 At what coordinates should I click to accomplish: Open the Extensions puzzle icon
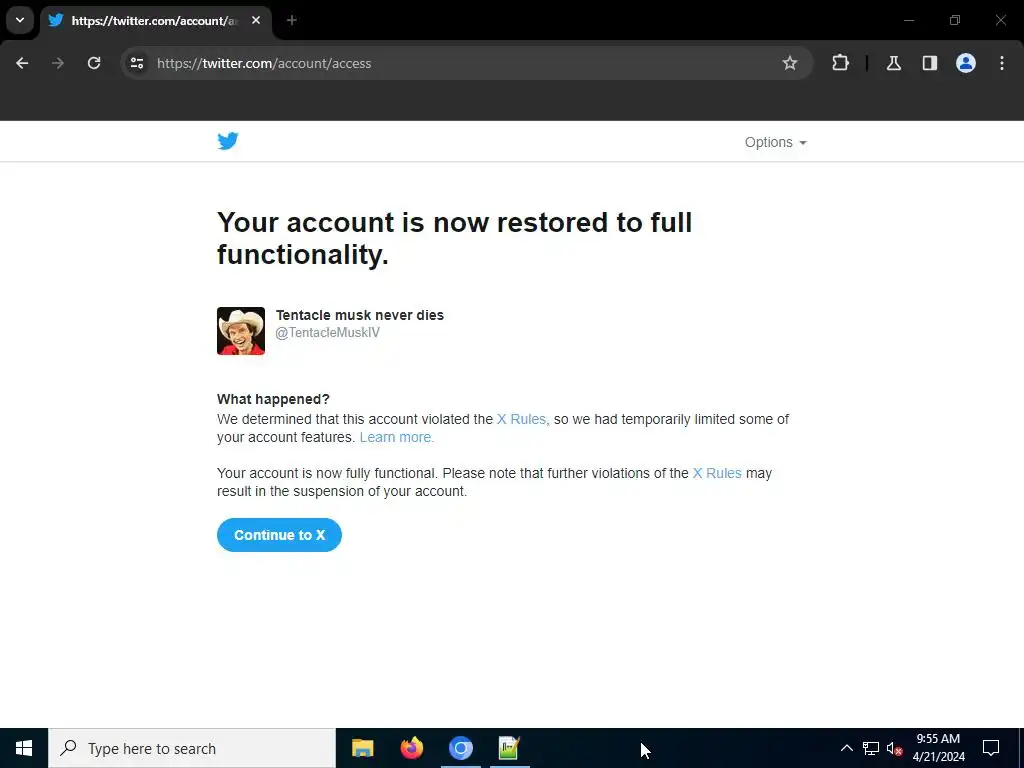pos(840,63)
